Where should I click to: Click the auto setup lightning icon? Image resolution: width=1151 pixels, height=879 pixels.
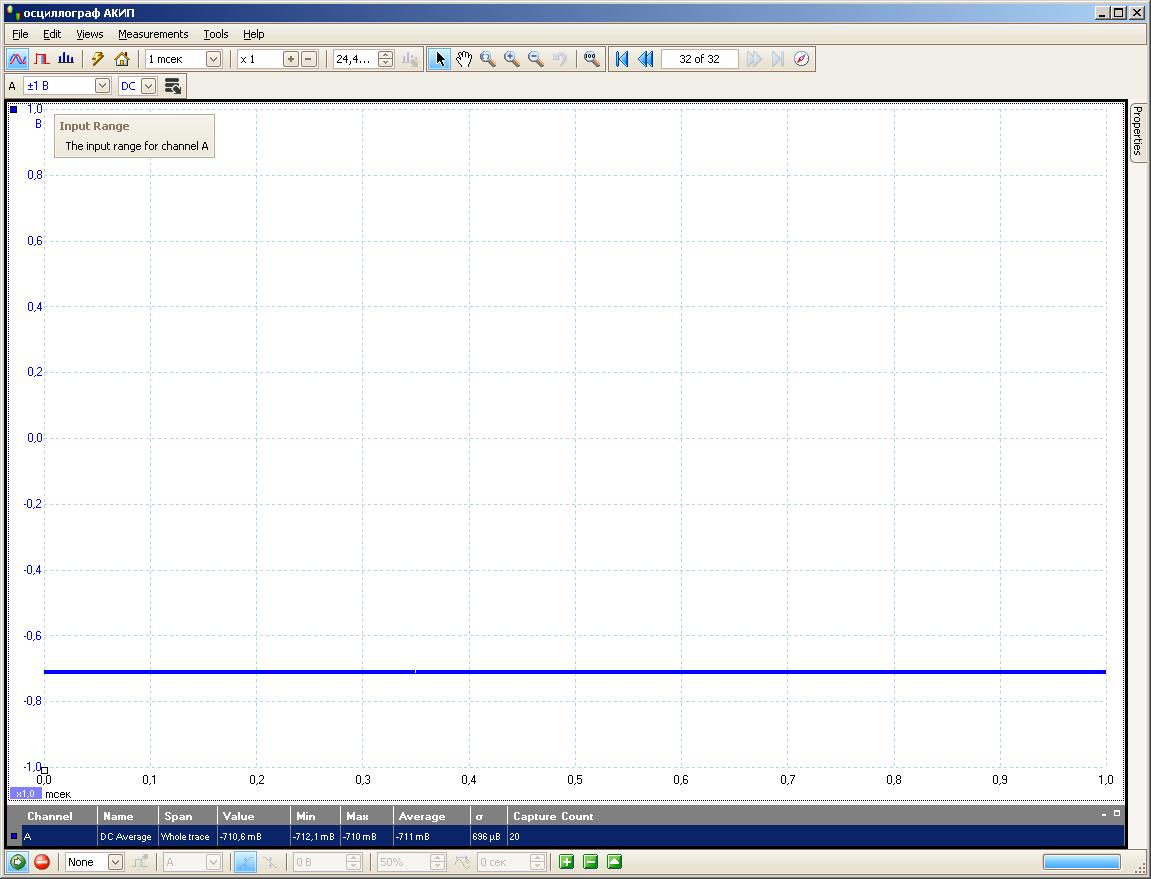[98, 59]
